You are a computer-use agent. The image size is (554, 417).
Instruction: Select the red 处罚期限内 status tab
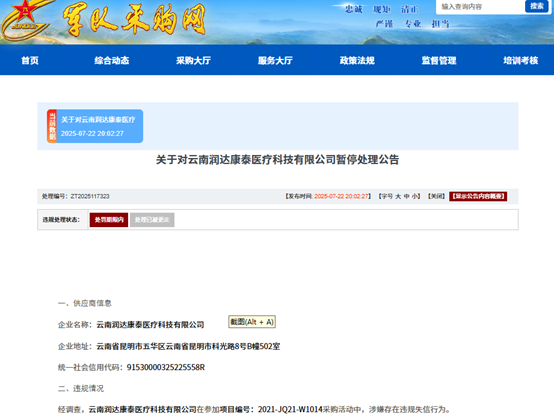coord(109,220)
